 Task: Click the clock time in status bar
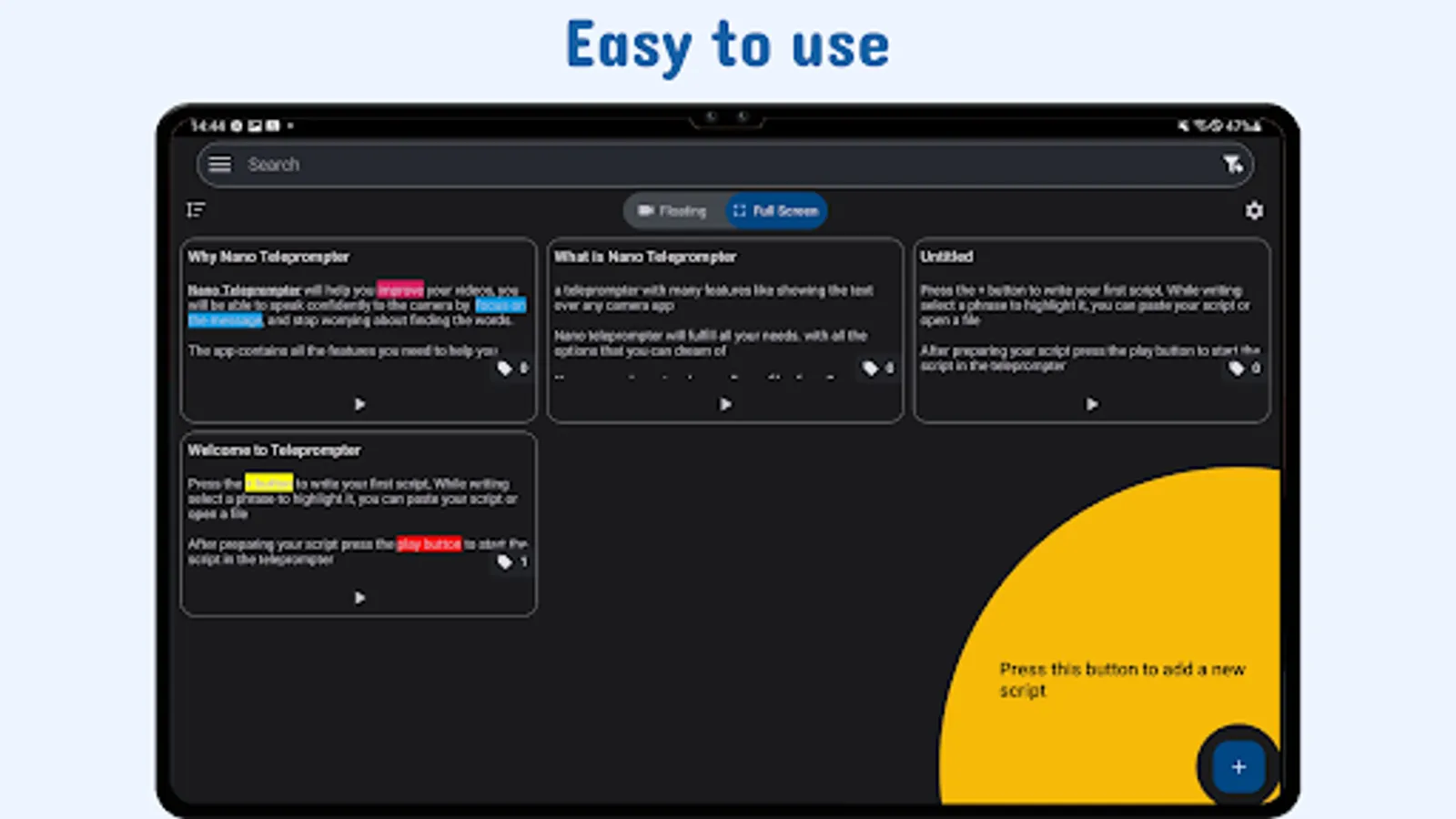[207, 126]
